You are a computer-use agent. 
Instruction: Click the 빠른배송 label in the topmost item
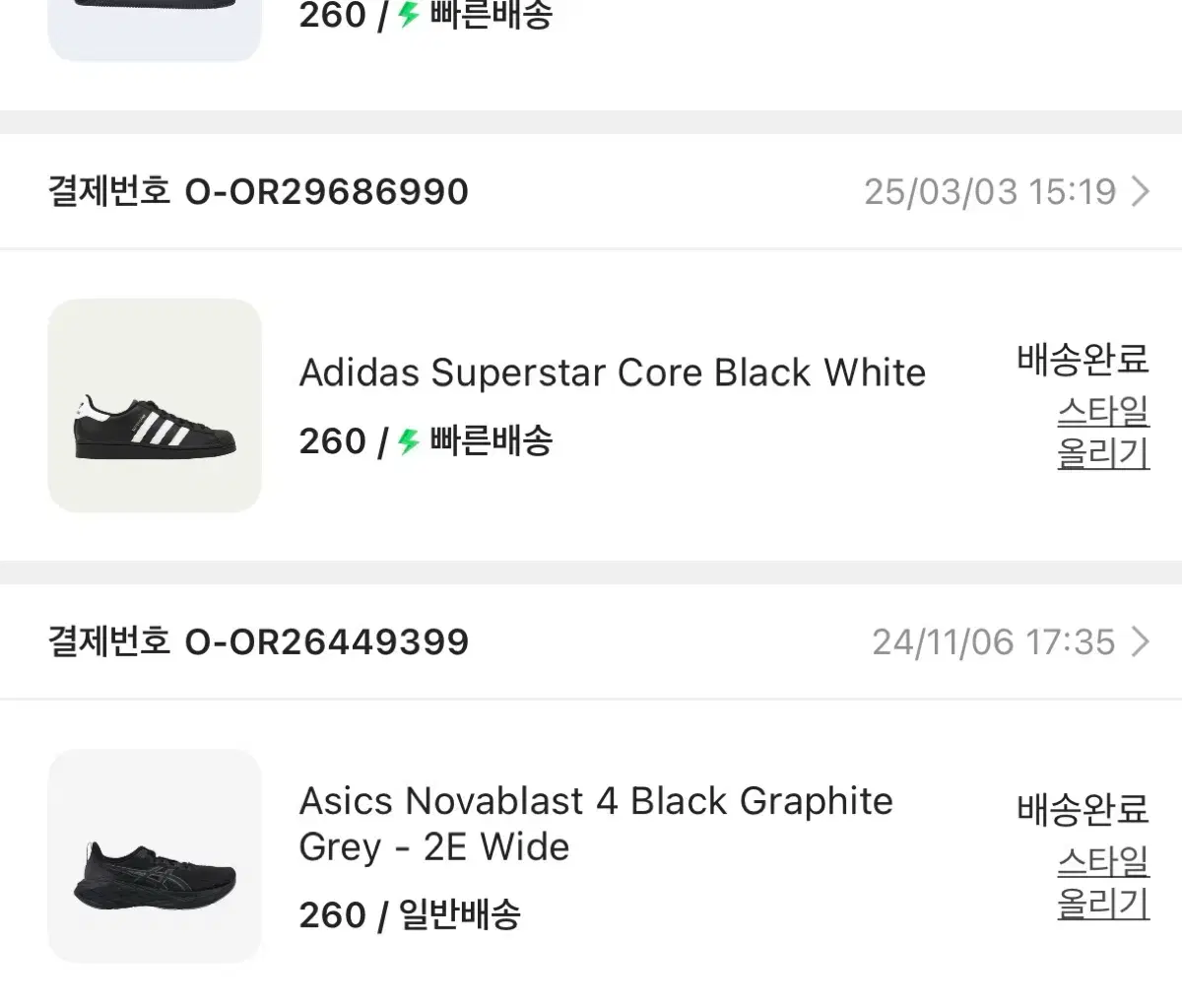pyautogui.click(x=492, y=15)
